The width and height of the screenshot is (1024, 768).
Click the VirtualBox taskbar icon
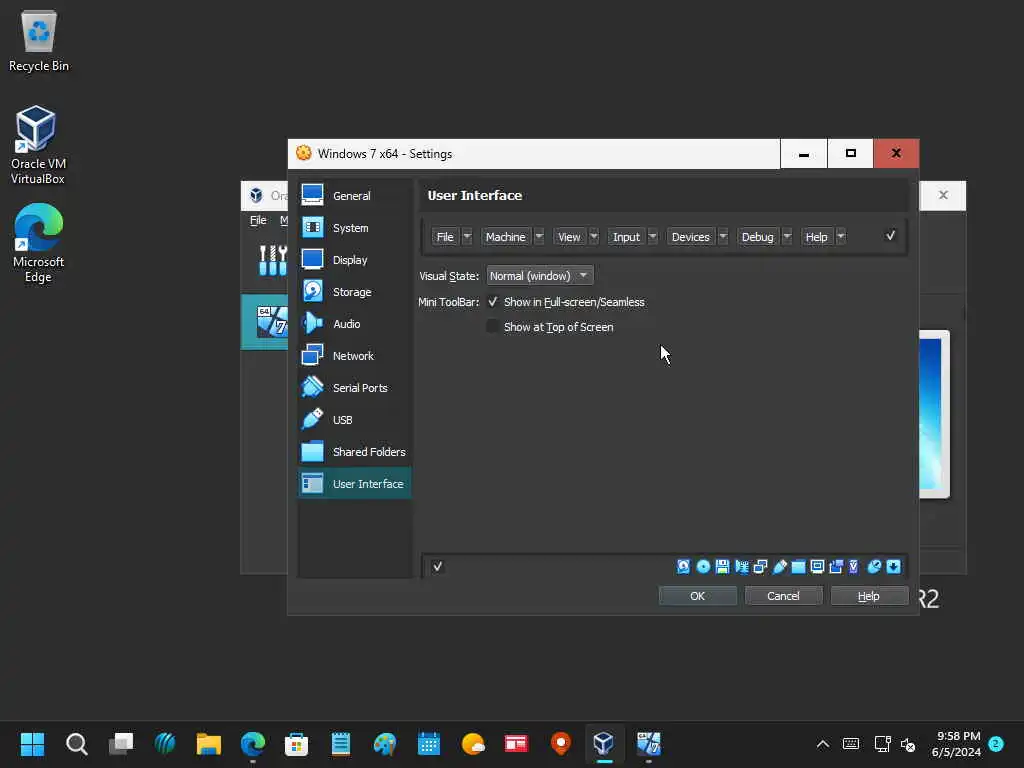coord(604,744)
